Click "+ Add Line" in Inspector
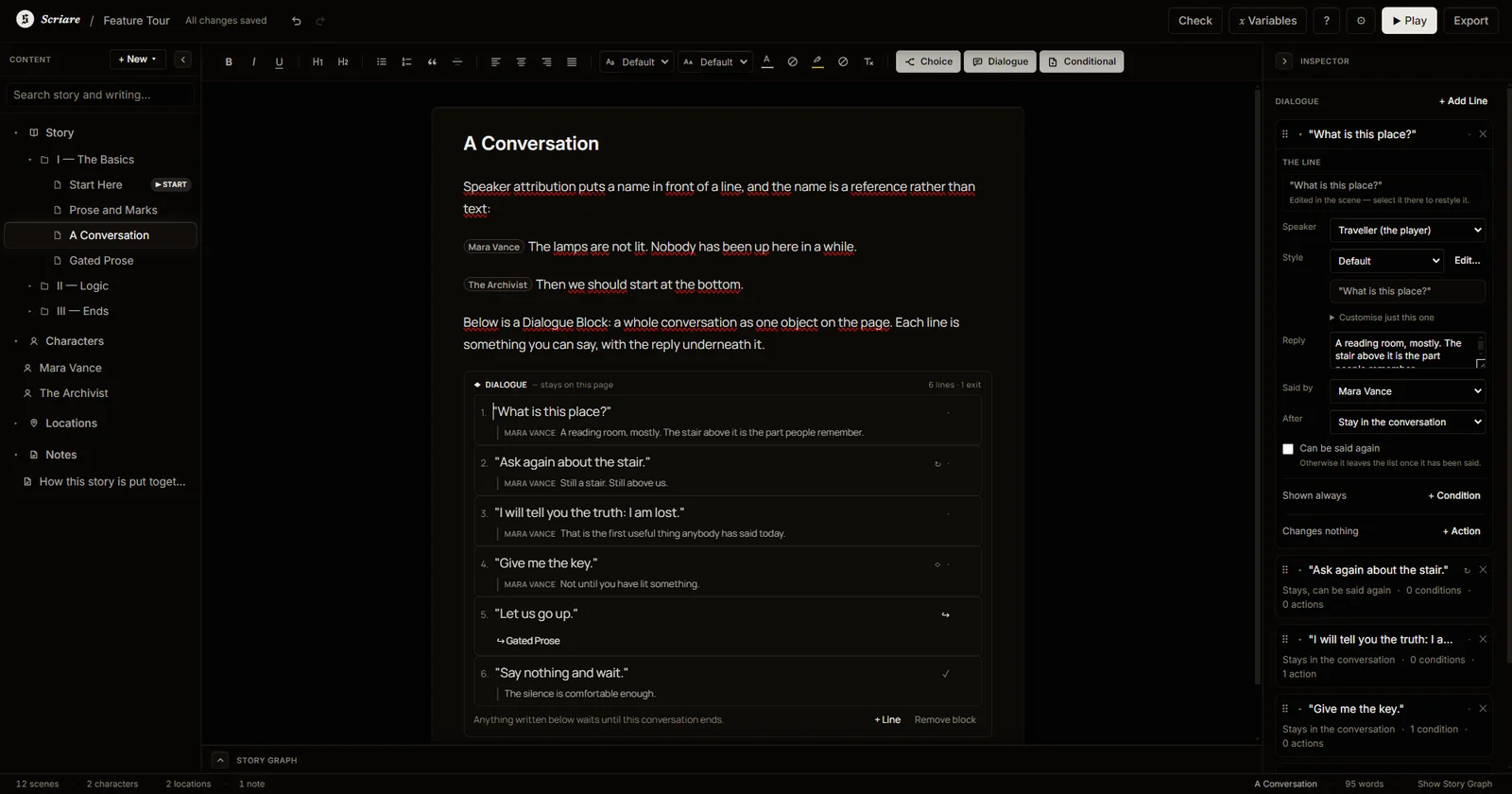Viewport: 1512px width, 794px height. (x=1463, y=101)
